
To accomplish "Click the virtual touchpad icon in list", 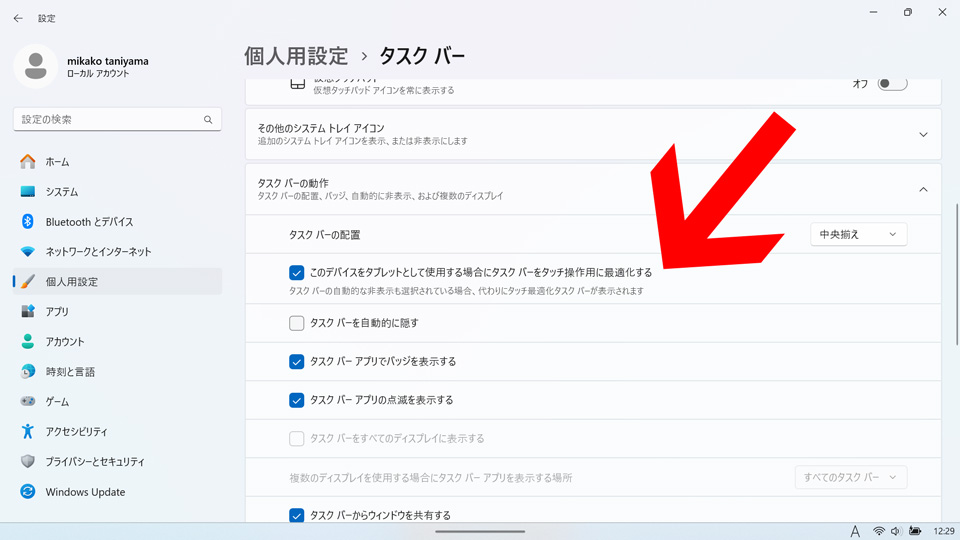I will [x=298, y=84].
